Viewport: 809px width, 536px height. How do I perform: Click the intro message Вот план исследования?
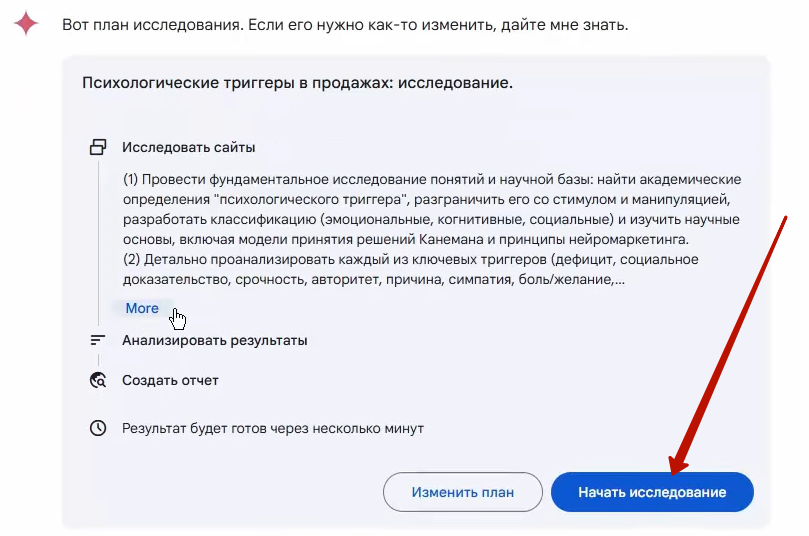coord(345,25)
